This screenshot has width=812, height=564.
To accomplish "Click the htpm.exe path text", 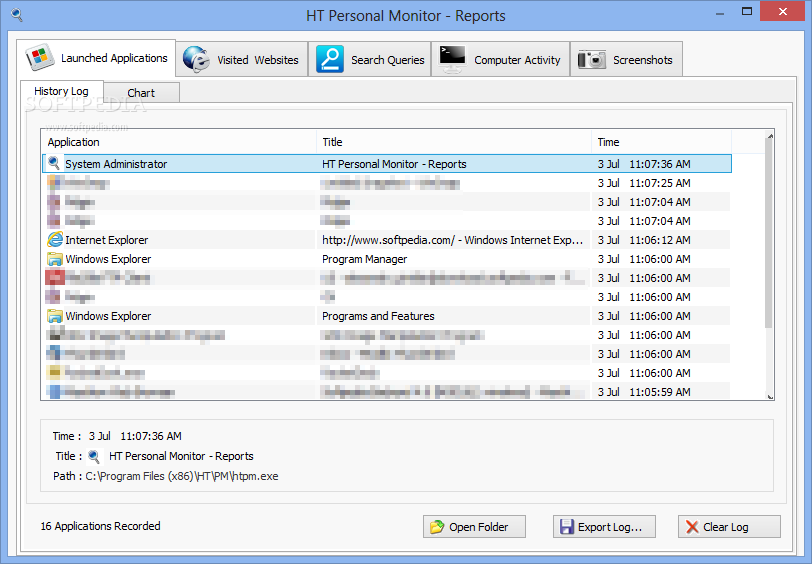I will (181, 476).
